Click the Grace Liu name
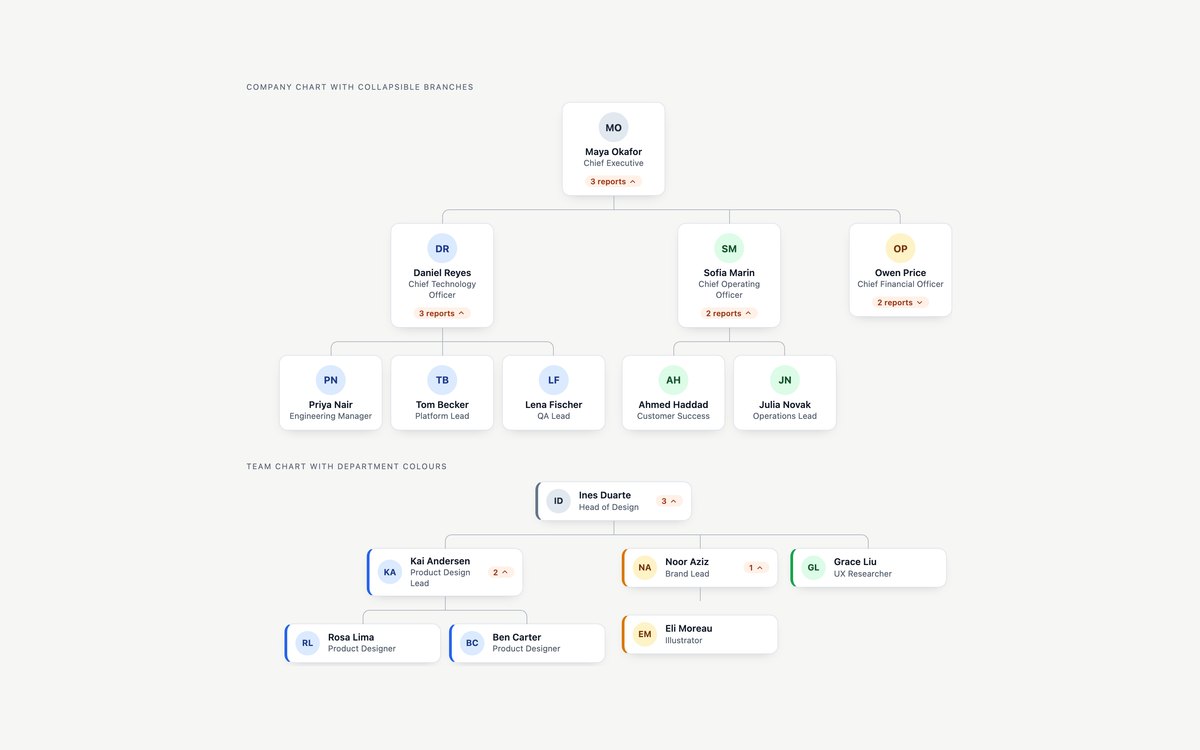 855,562
